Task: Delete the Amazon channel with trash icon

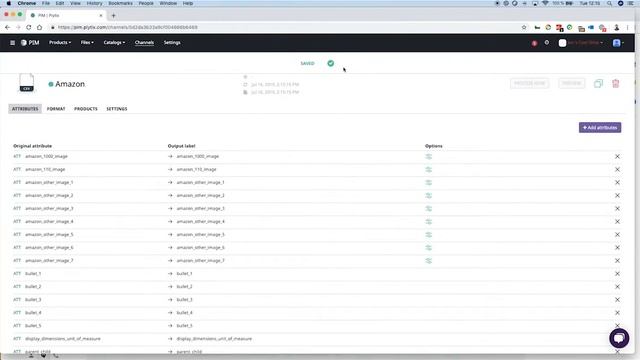Action: [616, 84]
